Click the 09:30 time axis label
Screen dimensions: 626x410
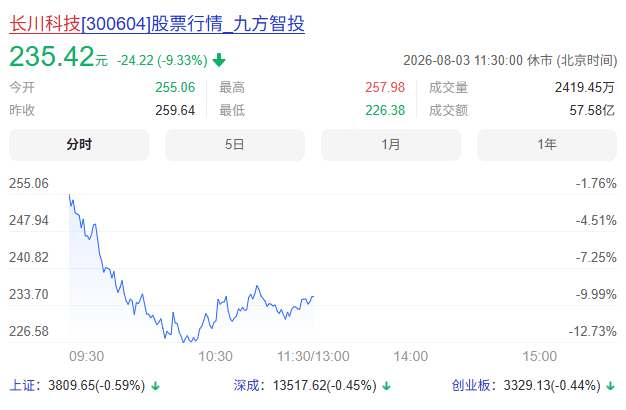coord(87,357)
